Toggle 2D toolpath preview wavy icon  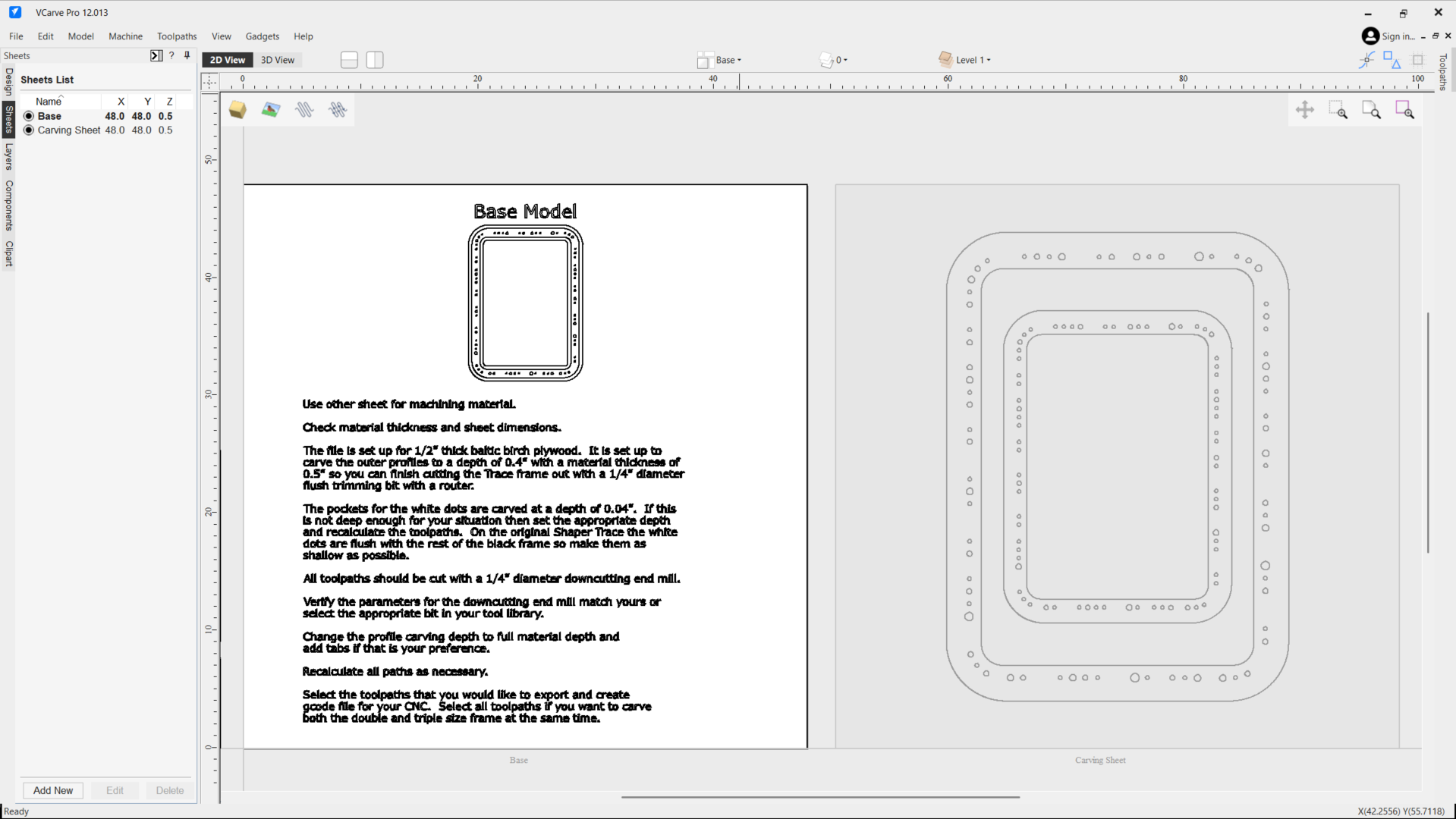(x=304, y=110)
